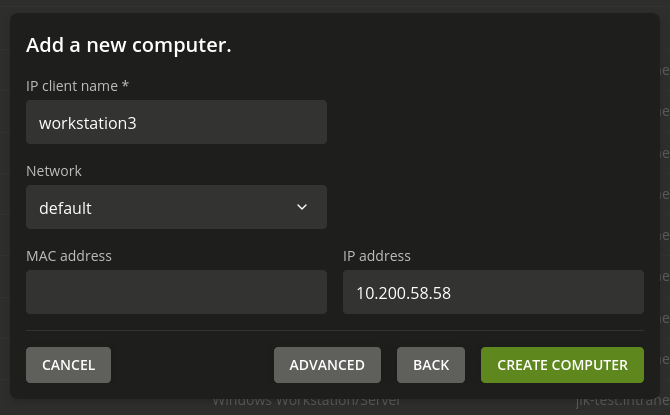This screenshot has height=415, width=670.
Task: Click the IP address input field
Action: [x=492, y=293]
